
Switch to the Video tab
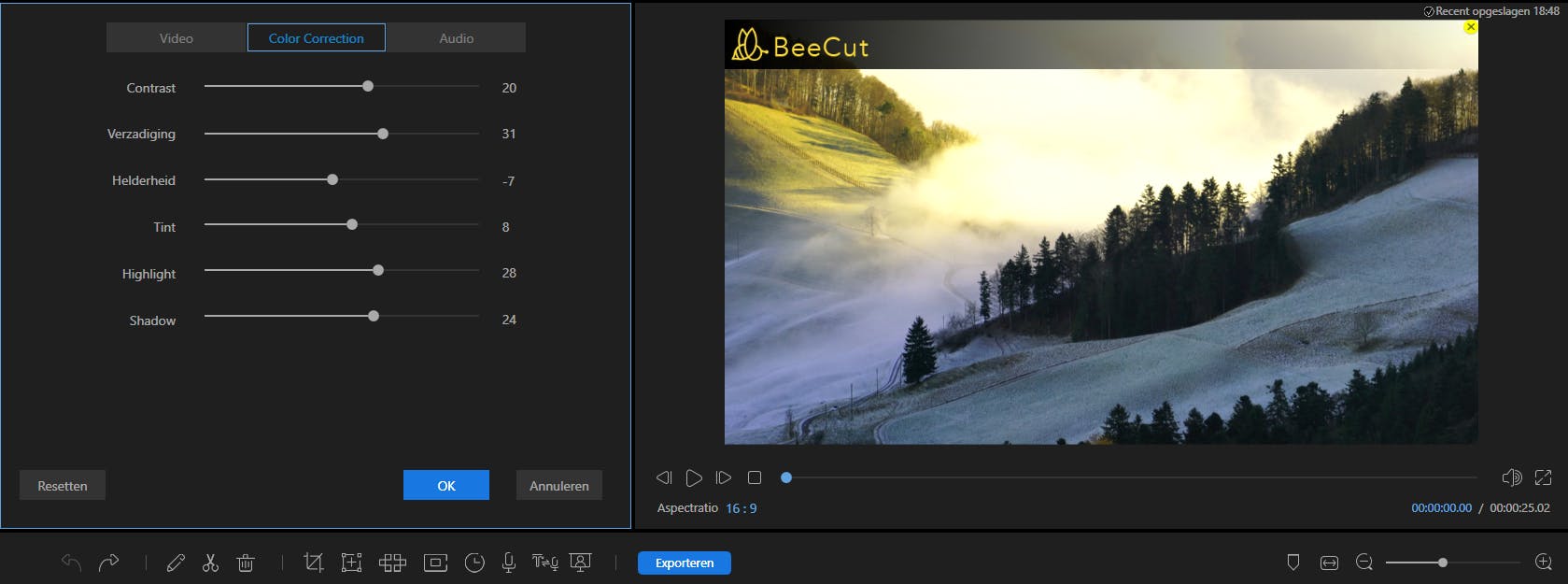pos(177,38)
